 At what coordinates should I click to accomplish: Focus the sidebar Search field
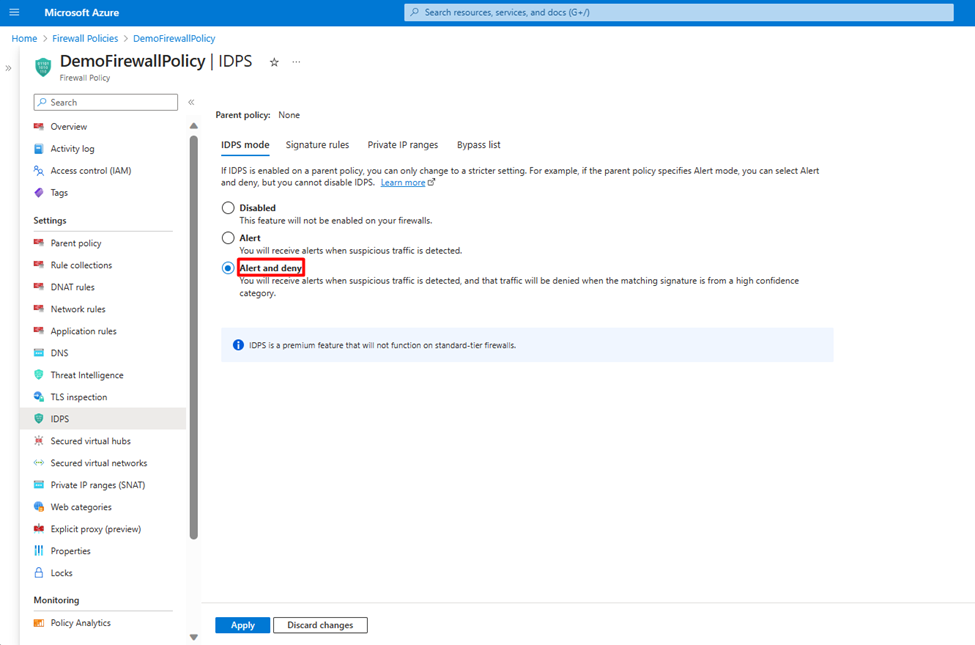[106, 103]
